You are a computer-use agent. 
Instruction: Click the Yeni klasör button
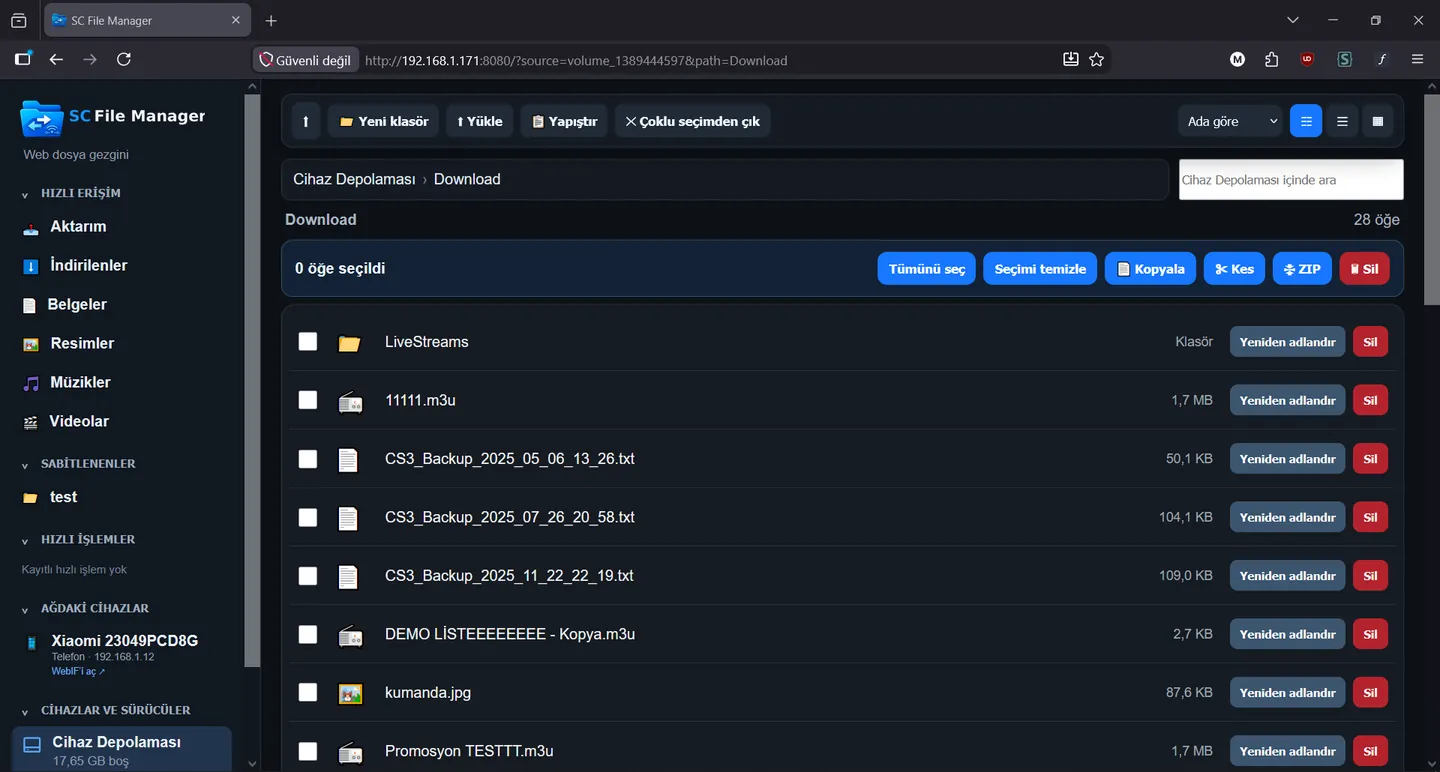click(x=383, y=121)
